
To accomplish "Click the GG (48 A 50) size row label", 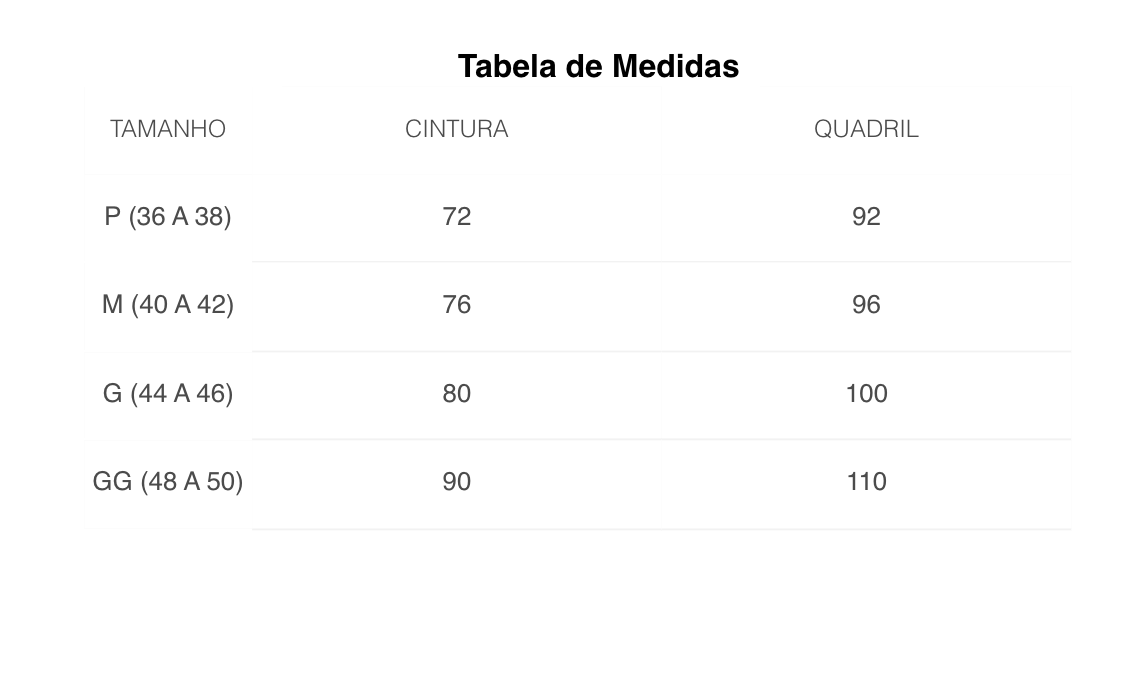I will (168, 482).
